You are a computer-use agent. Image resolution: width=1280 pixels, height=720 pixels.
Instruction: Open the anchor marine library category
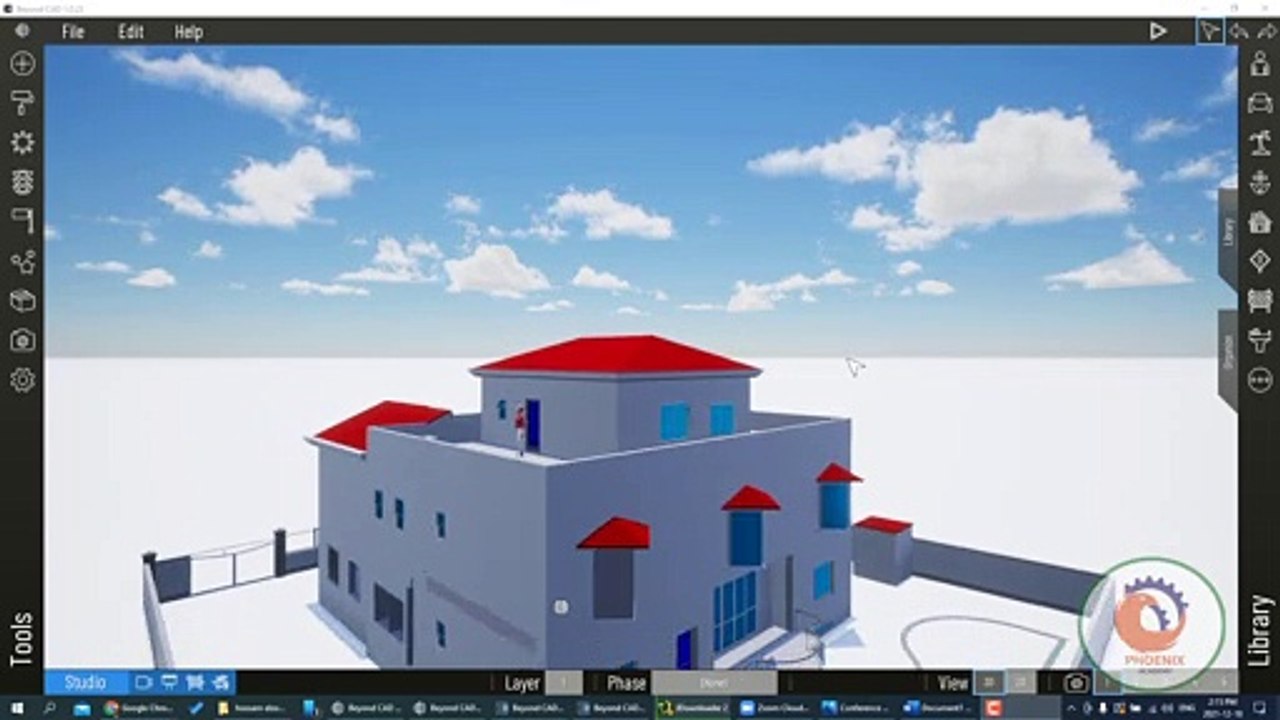1260,182
